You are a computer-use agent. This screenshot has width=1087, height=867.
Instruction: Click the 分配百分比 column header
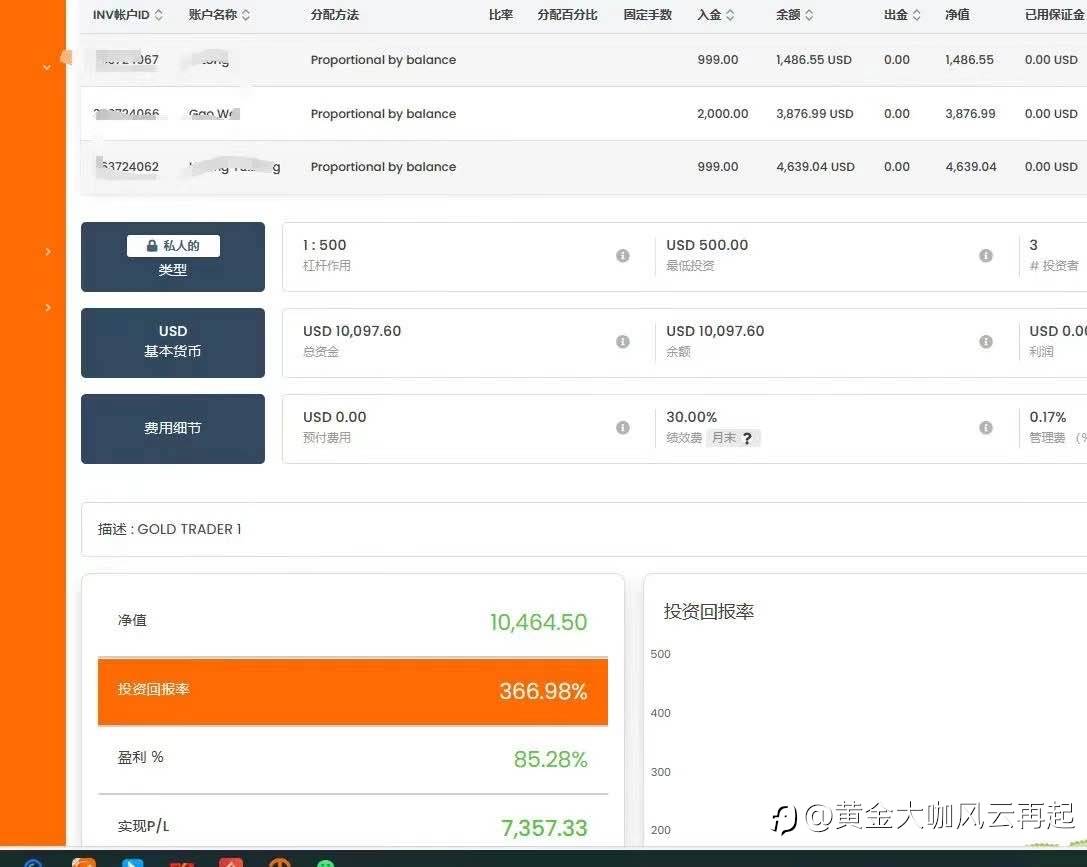point(567,15)
